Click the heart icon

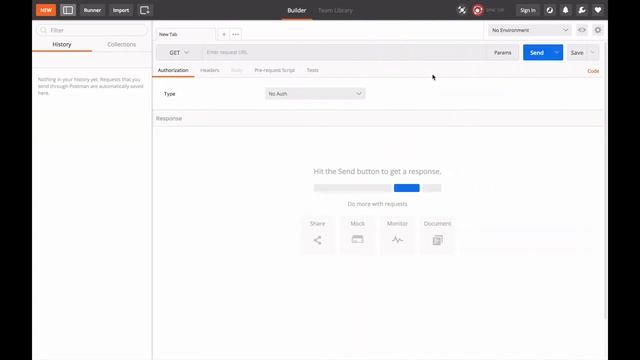tap(598, 10)
